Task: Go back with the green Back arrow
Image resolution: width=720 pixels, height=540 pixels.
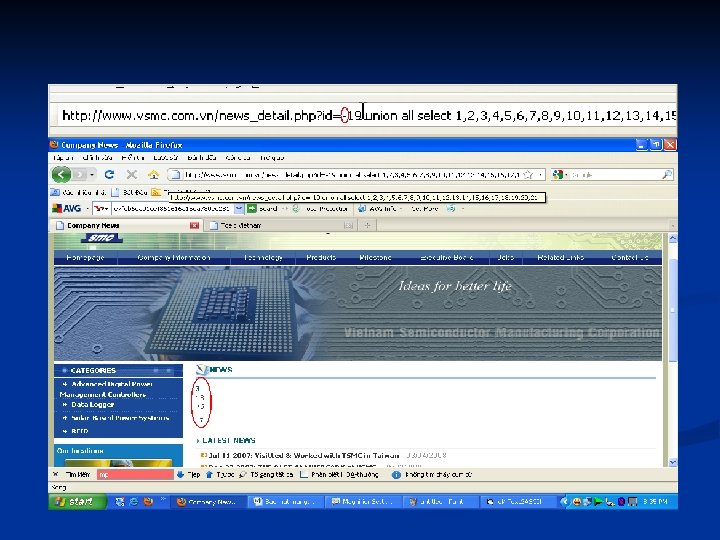Action: click(x=61, y=174)
